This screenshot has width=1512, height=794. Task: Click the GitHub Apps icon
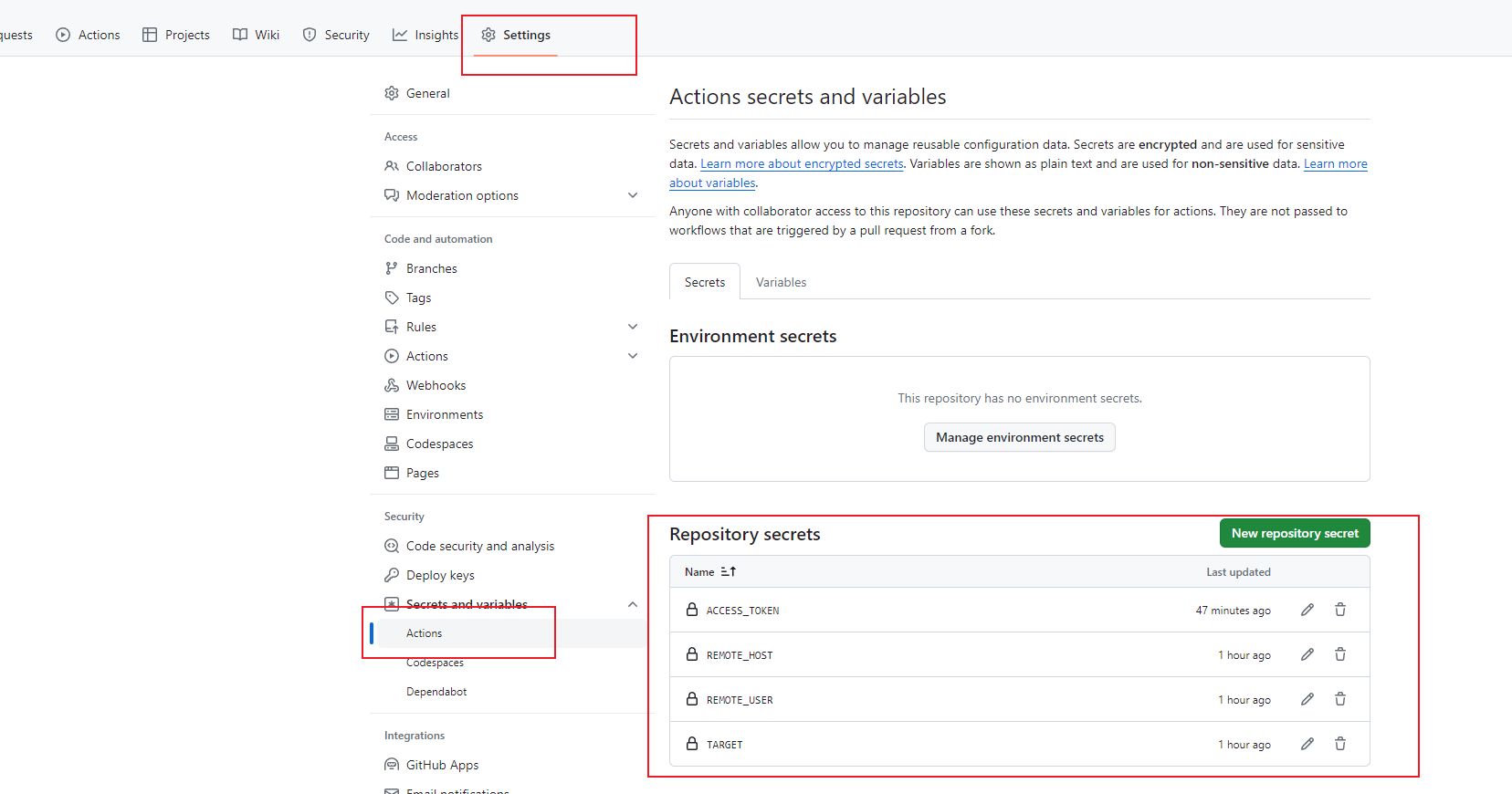(392, 765)
